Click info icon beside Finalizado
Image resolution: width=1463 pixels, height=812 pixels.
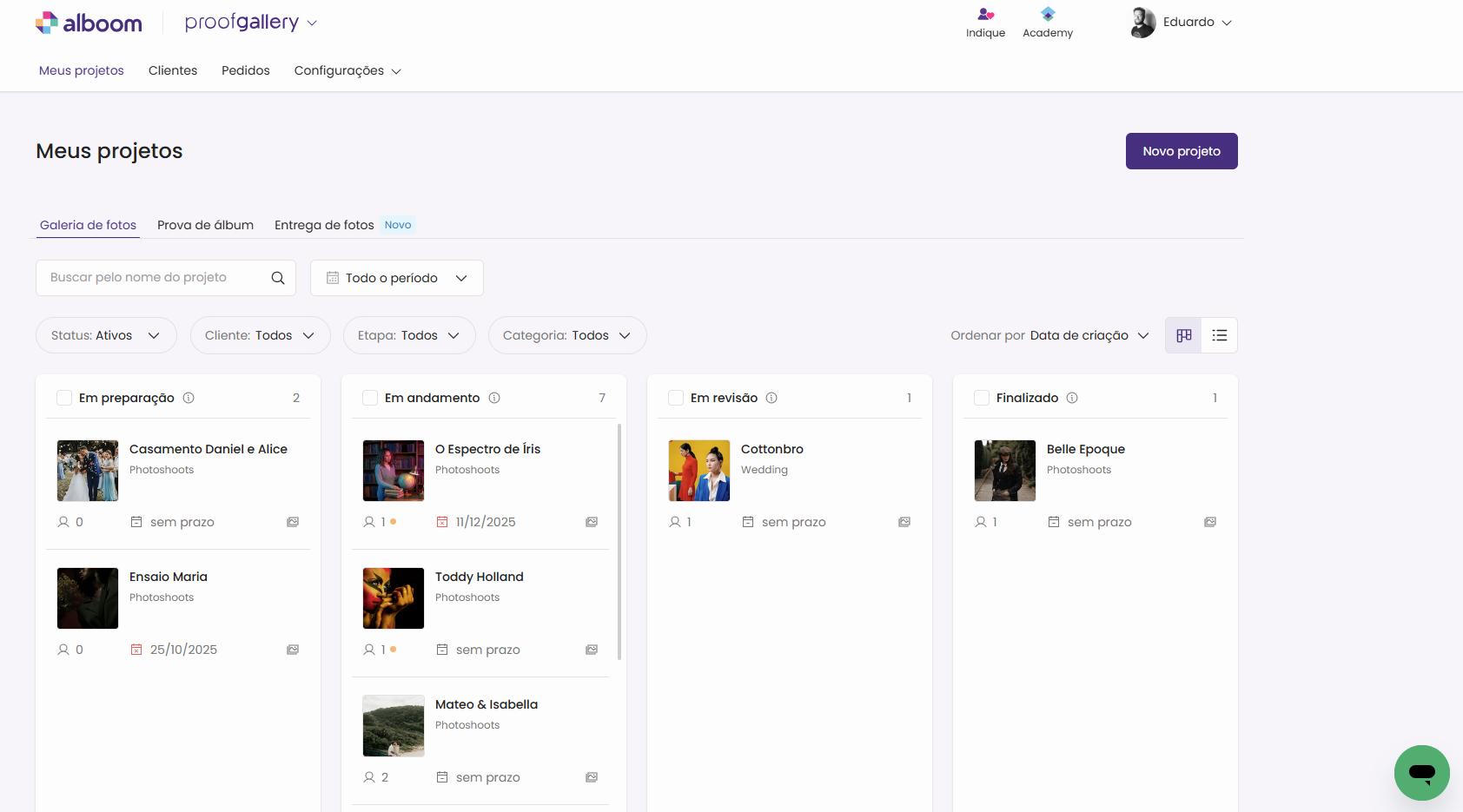pos(1072,398)
